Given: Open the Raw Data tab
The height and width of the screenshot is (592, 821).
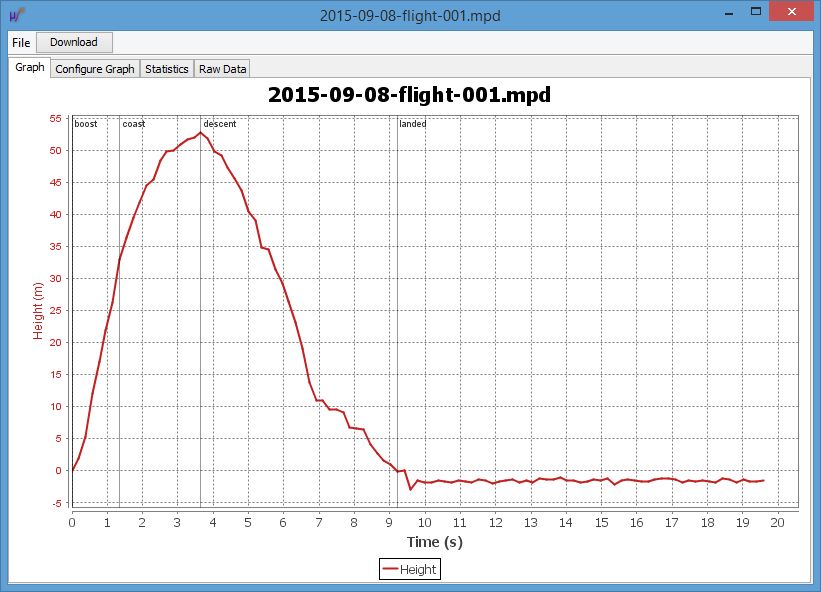Looking at the screenshot, I should pos(222,69).
